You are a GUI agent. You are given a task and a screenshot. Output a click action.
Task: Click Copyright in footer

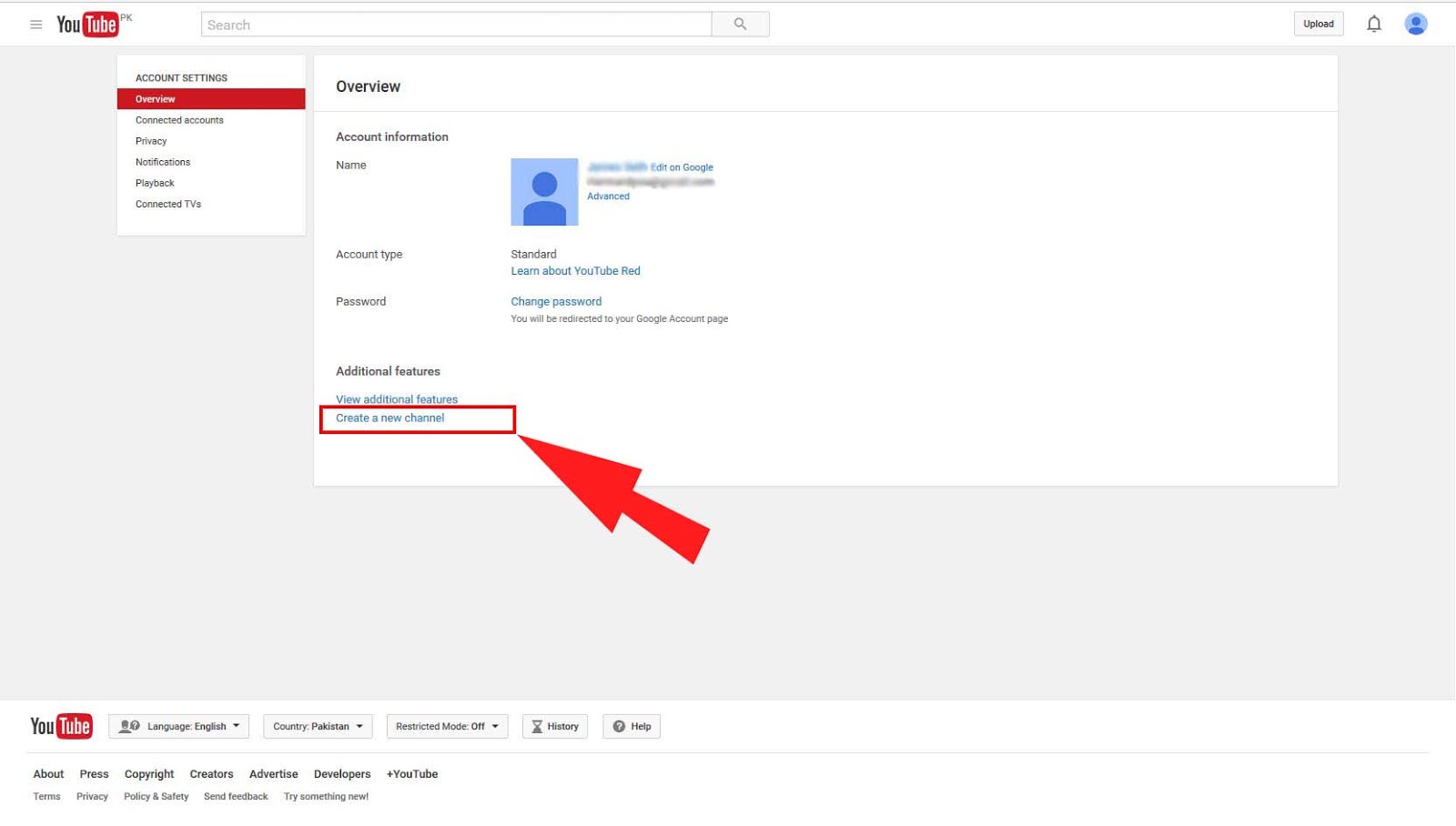[x=149, y=774]
